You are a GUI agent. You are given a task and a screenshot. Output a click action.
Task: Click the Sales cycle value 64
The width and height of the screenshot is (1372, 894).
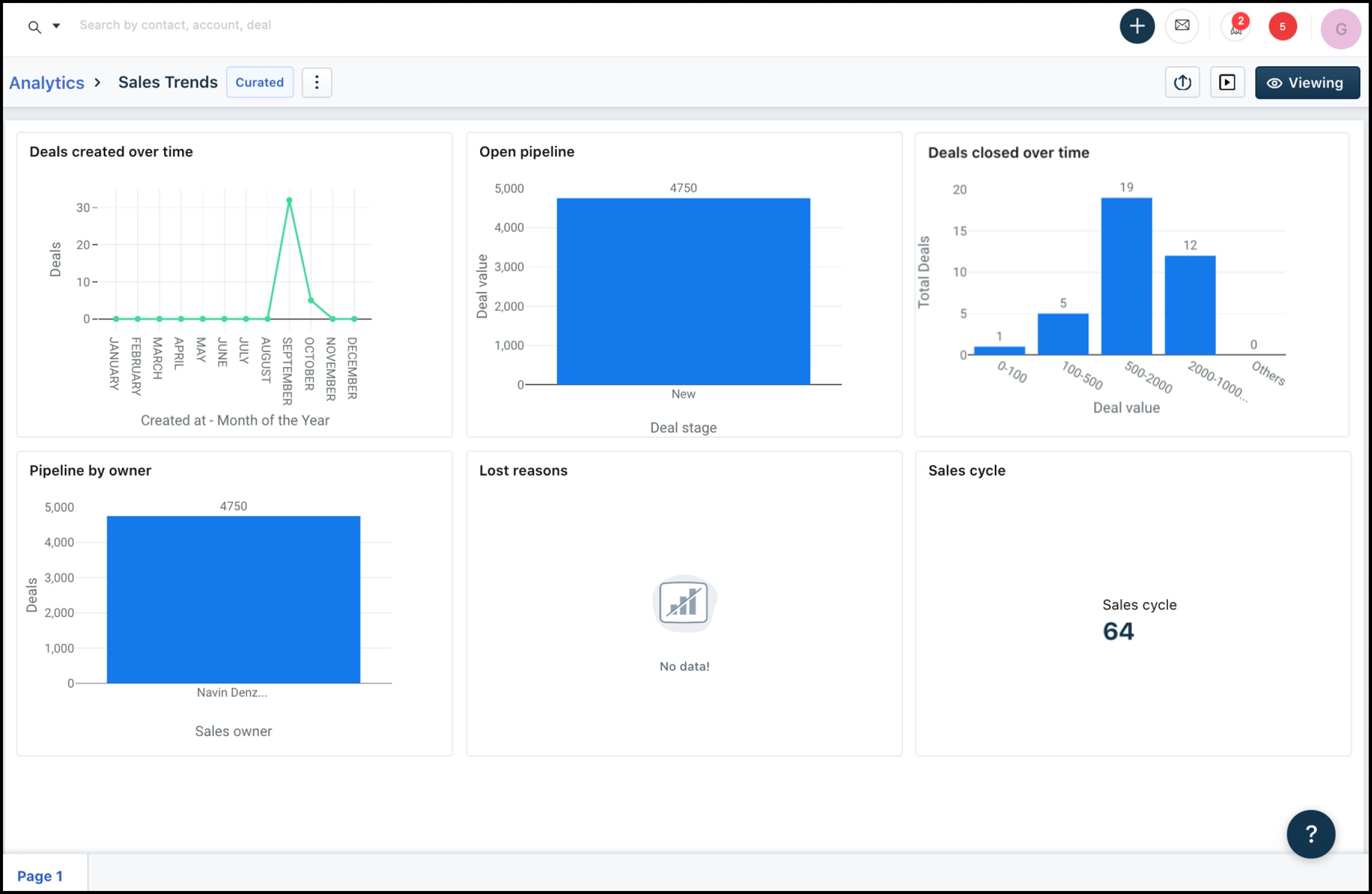tap(1118, 631)
